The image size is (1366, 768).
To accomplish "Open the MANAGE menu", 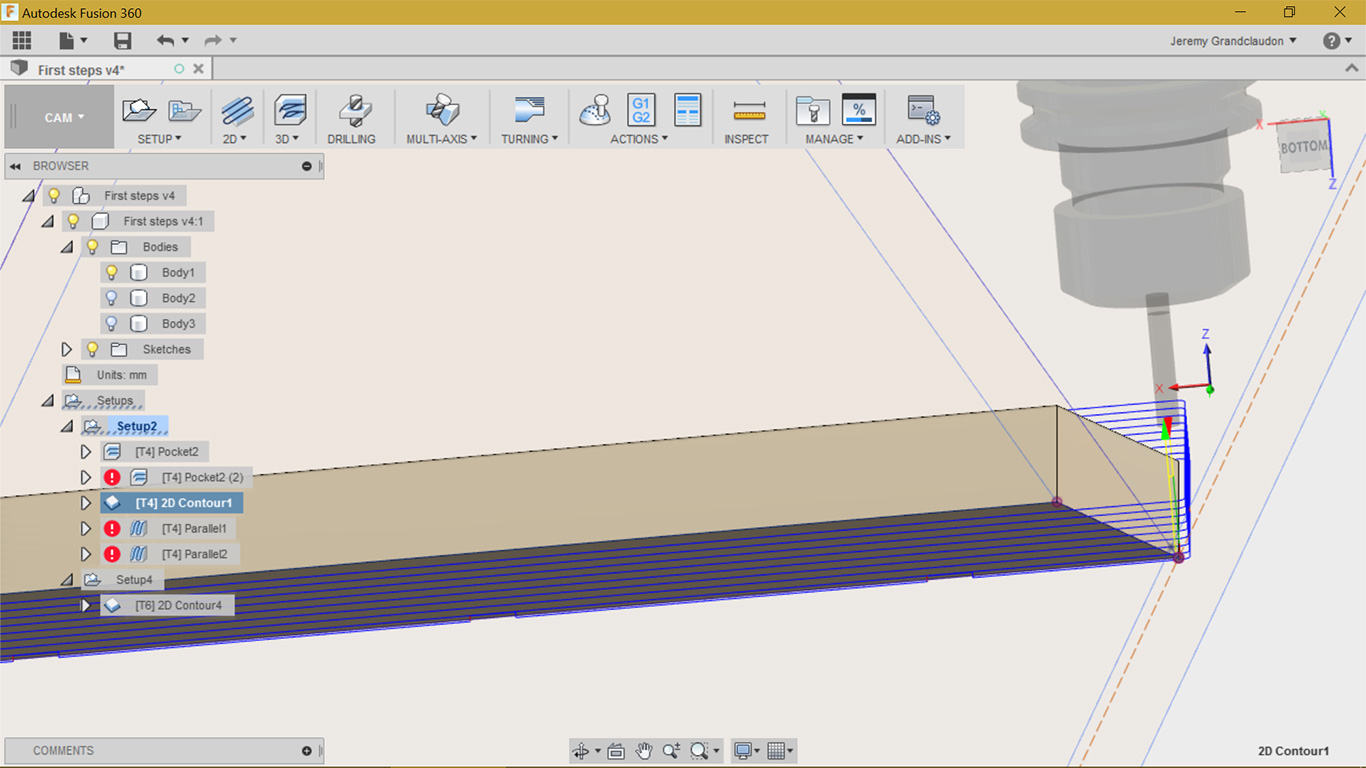I will click(x=834, y=139).
